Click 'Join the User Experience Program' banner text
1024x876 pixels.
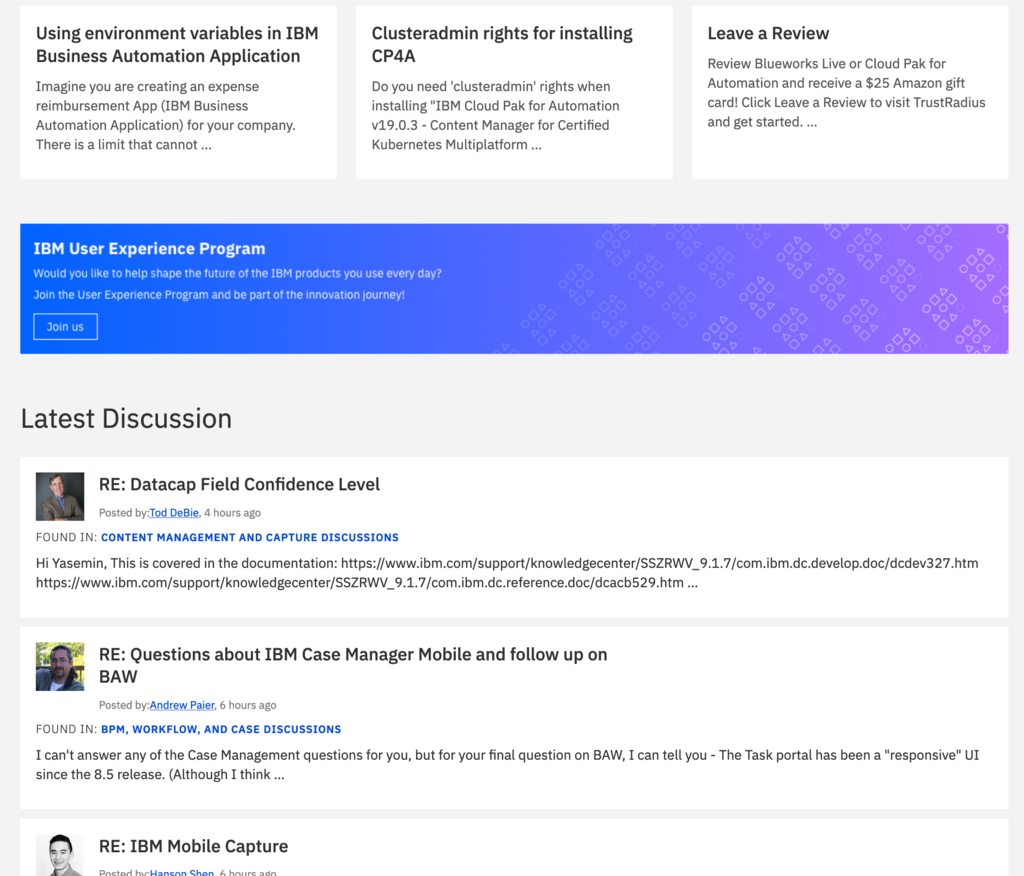(219, 295)
